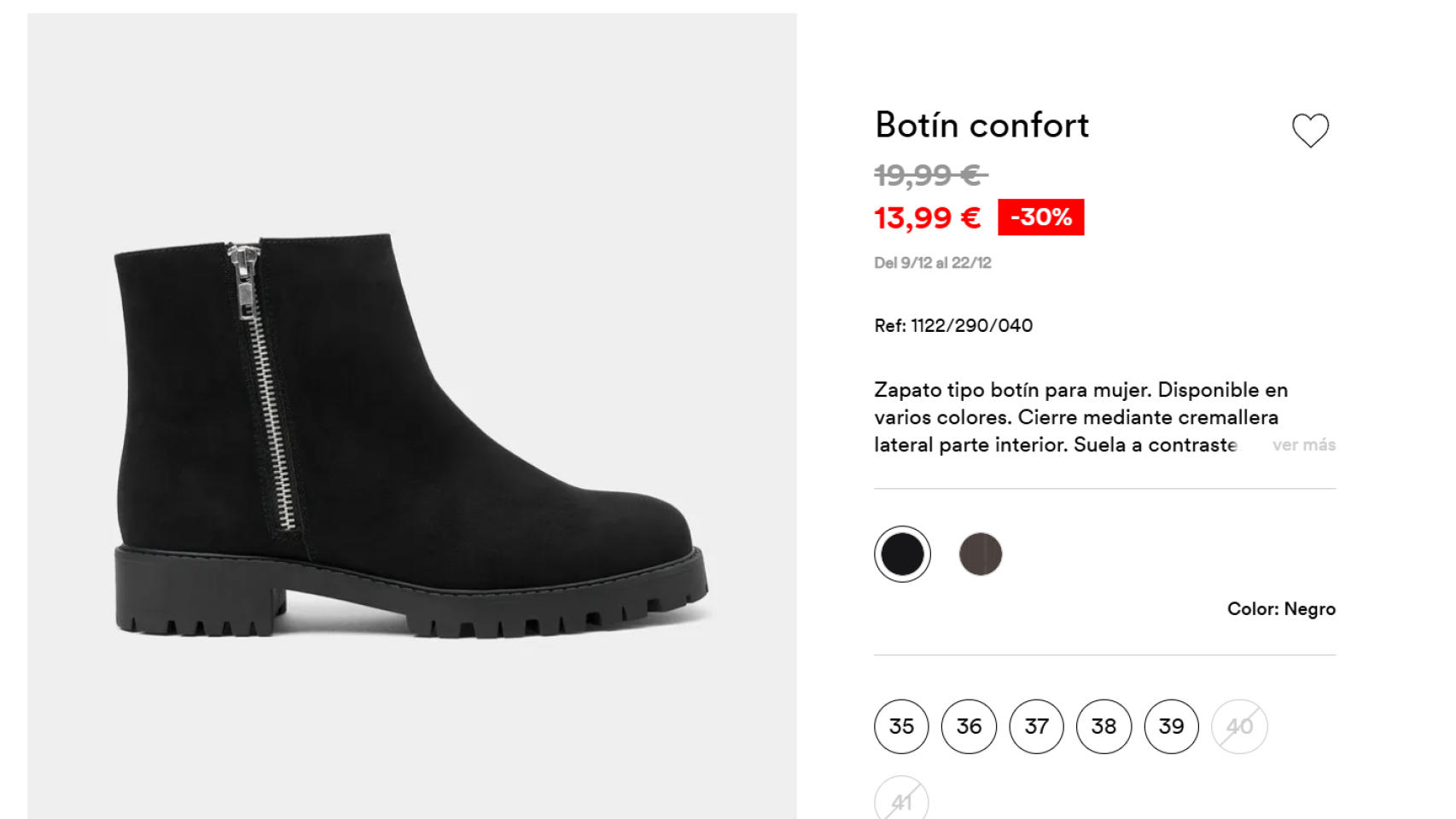
Task: Click the crossed-out size 41
Action: click(x=901, y=799)
